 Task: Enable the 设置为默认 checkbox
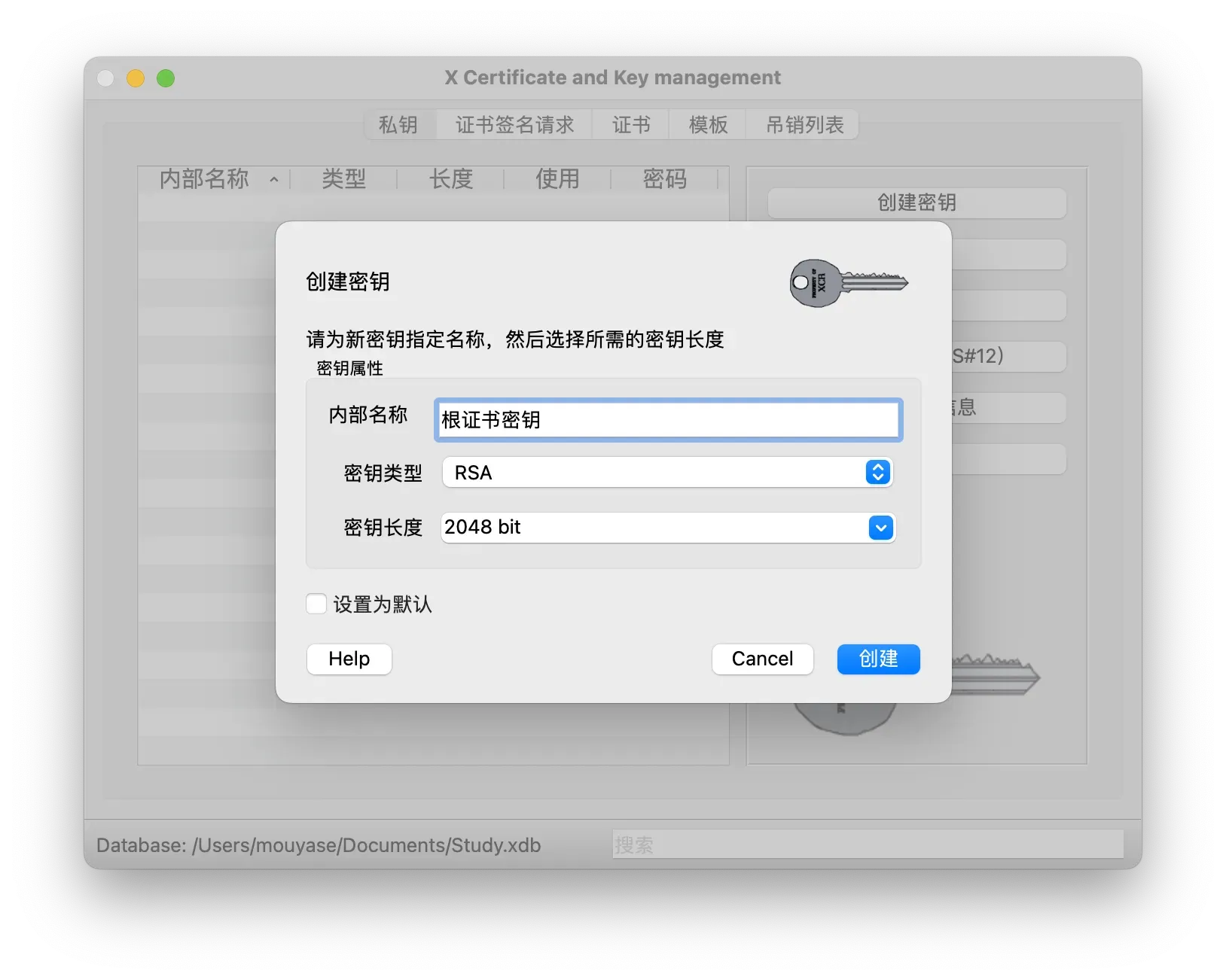316,604
